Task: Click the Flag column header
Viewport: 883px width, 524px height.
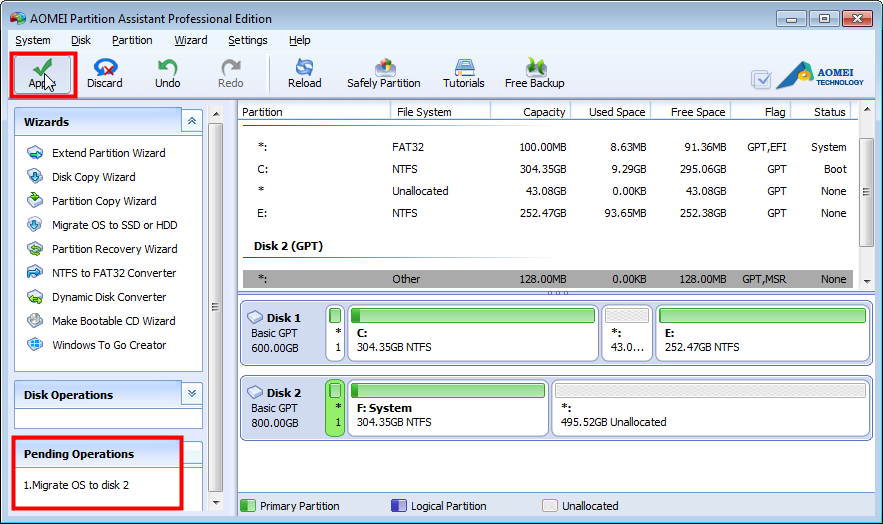Action: (761, 111)
